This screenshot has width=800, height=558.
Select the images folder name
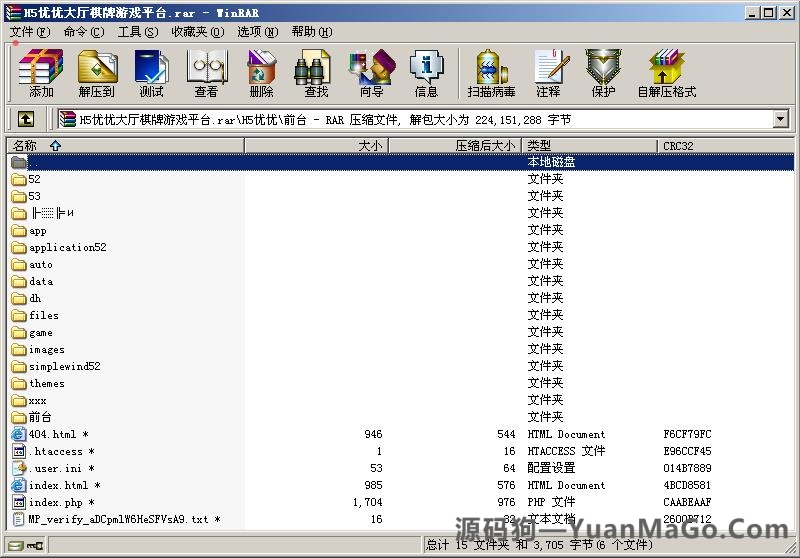[46, 349]
